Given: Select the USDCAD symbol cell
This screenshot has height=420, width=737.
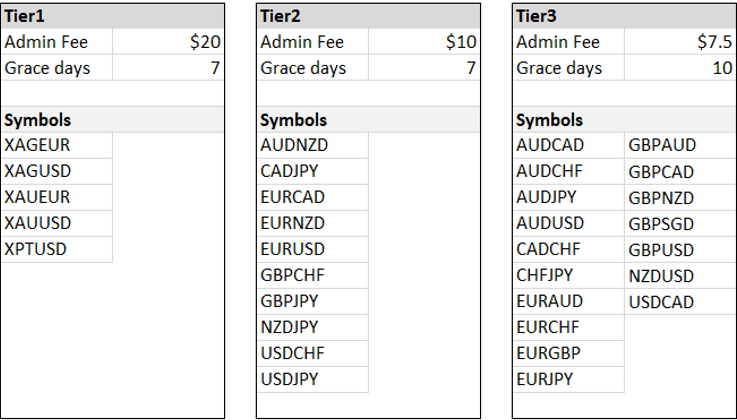Looking at the screenshot, I should 681,302.
